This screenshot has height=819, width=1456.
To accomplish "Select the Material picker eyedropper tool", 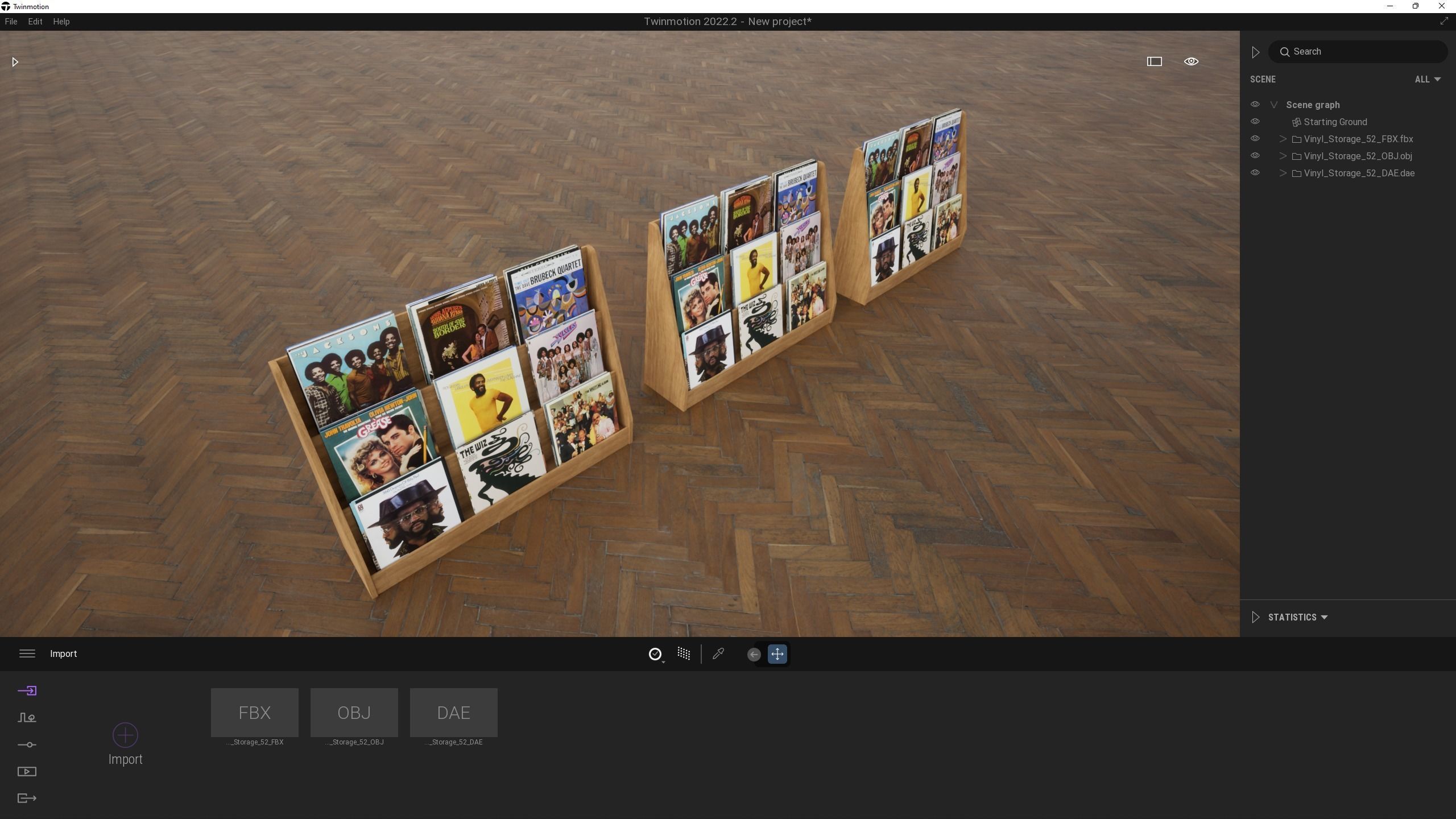I will click(x=718, y=653).
